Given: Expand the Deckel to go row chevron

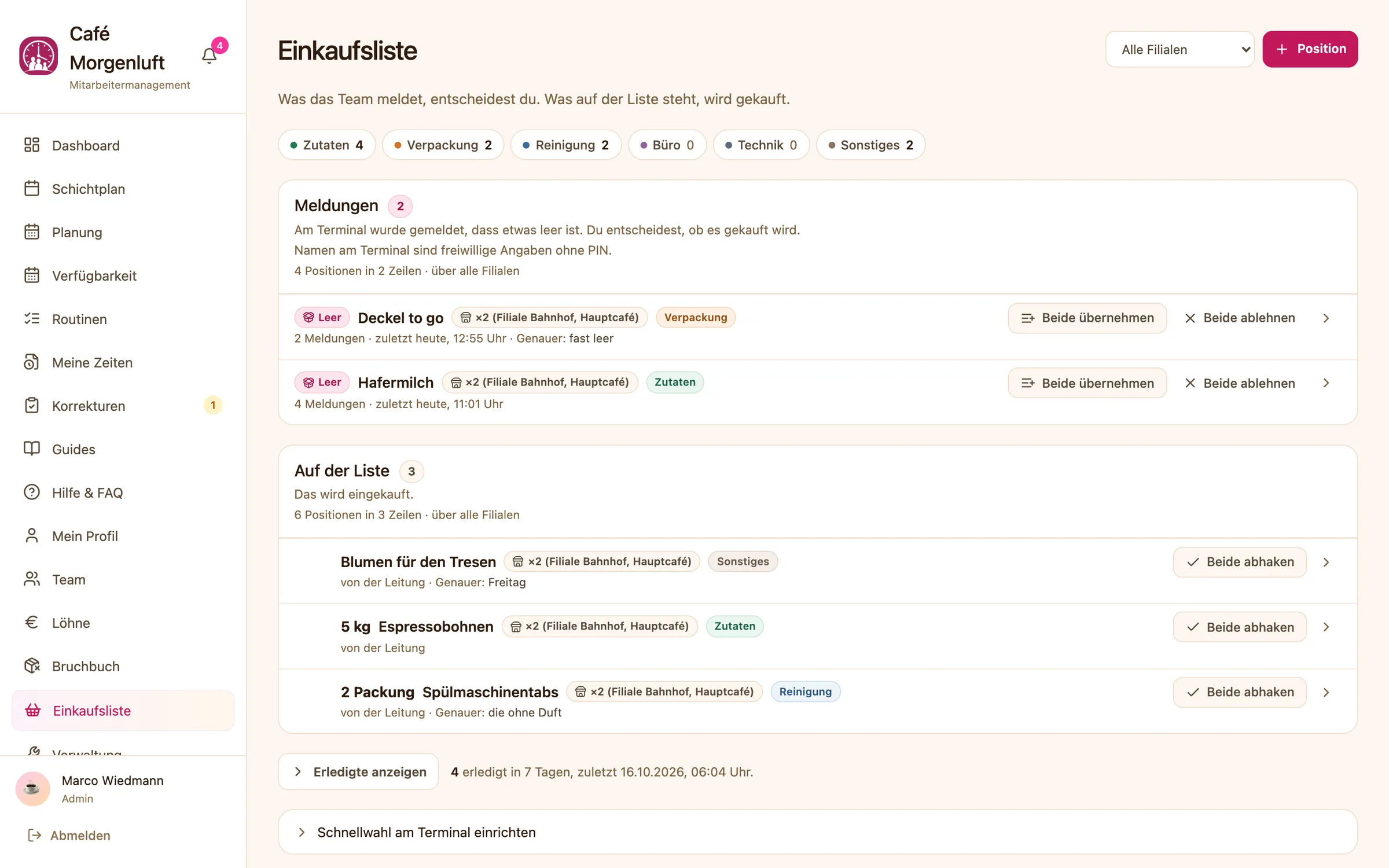Looking at the screenshot, I should [1326, 318].
